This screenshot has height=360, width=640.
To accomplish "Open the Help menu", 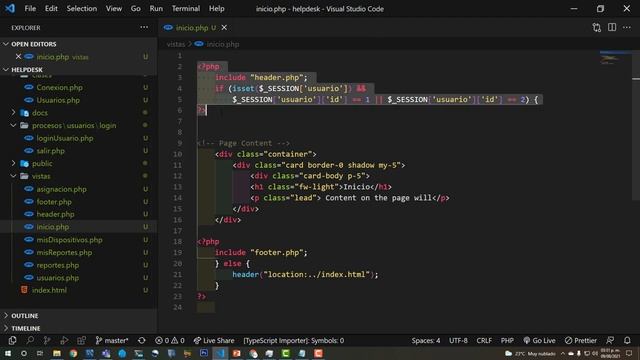I will [217, 8].
